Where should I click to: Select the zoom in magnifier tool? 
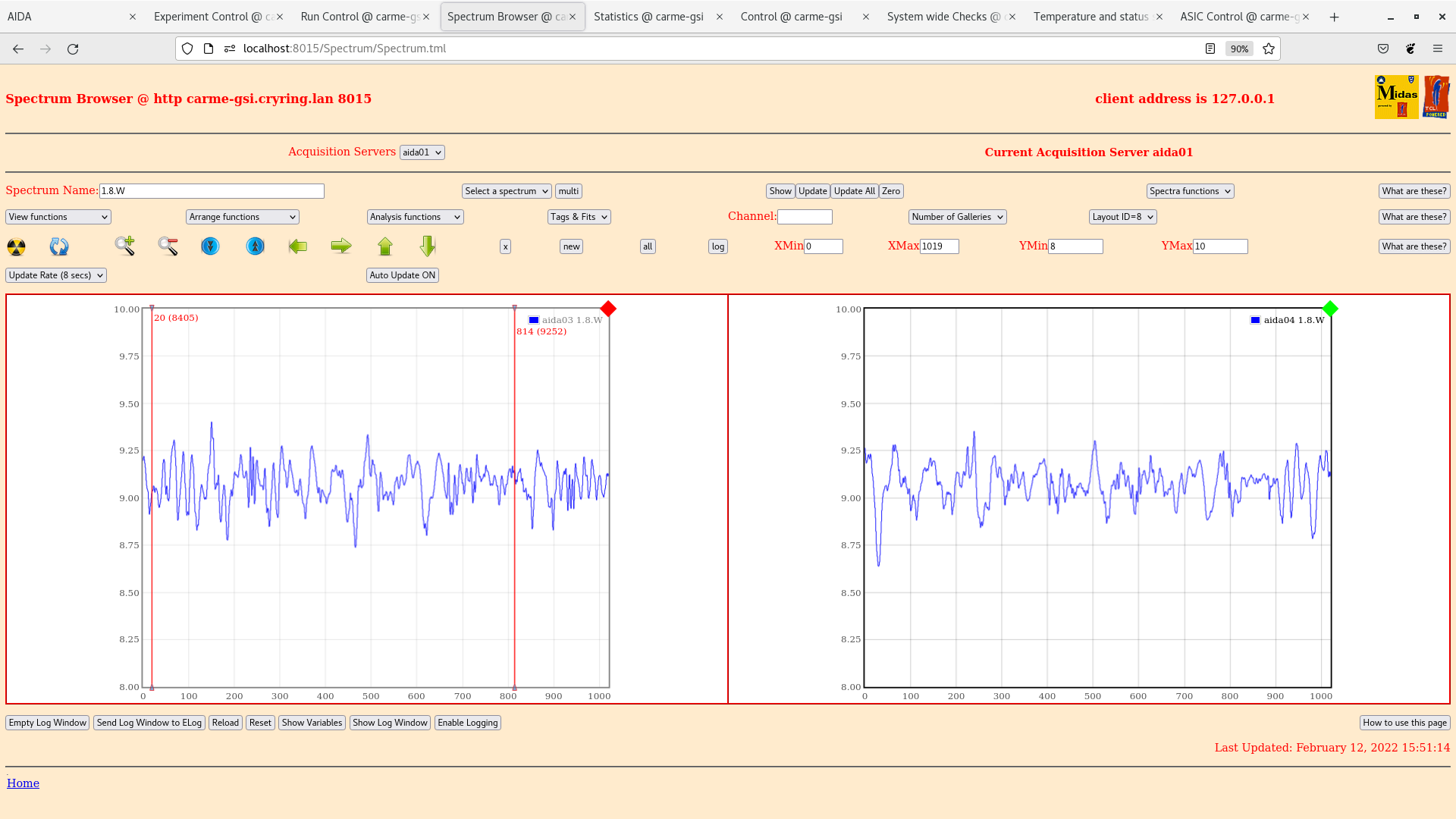tap(125, 246)
